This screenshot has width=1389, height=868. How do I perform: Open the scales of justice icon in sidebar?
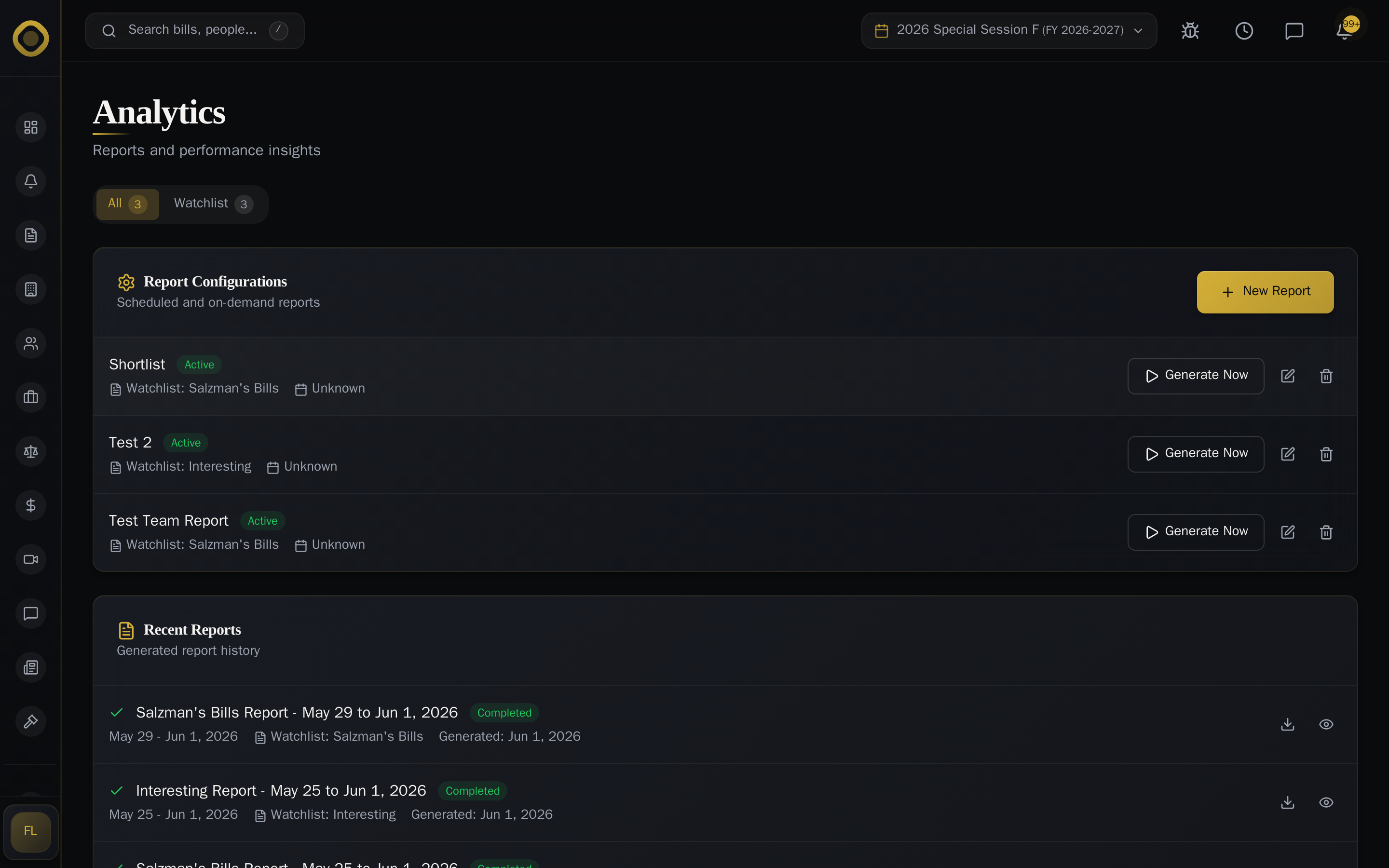[31, 451]
